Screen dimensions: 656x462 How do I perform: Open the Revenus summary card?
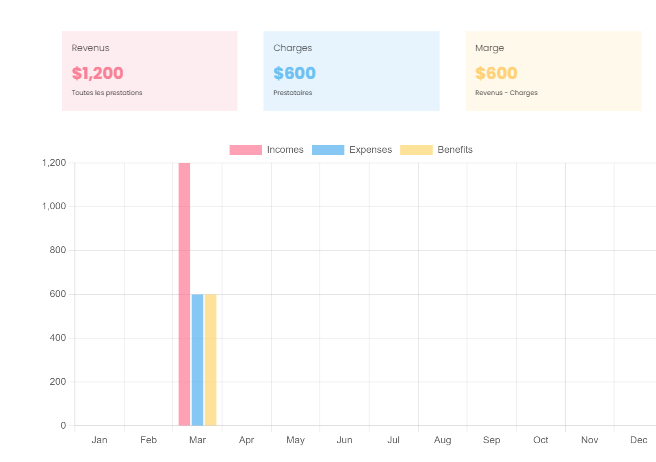click(x=149, y=70)
